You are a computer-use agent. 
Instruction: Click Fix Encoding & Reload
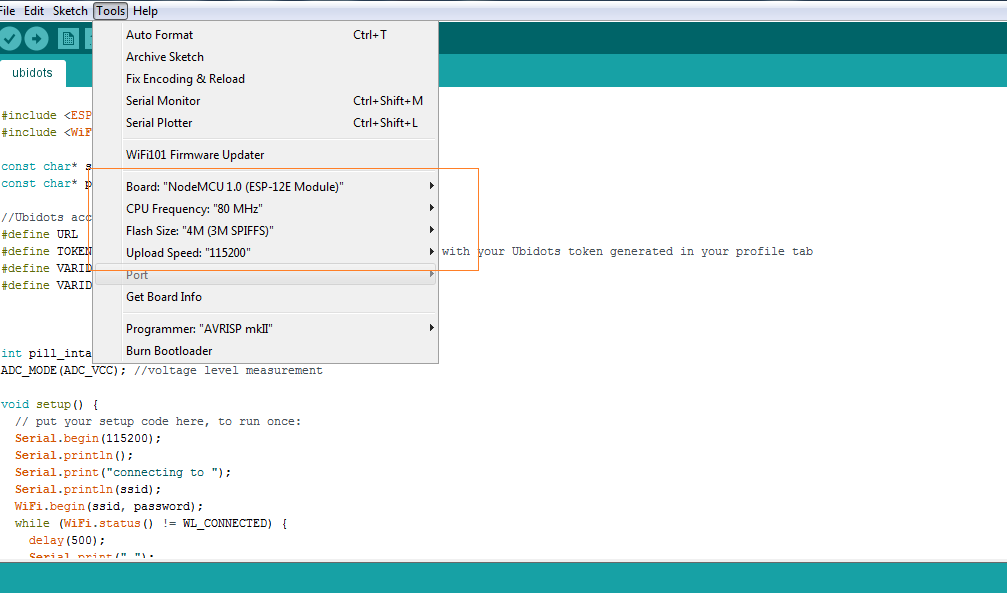point(266,78)
